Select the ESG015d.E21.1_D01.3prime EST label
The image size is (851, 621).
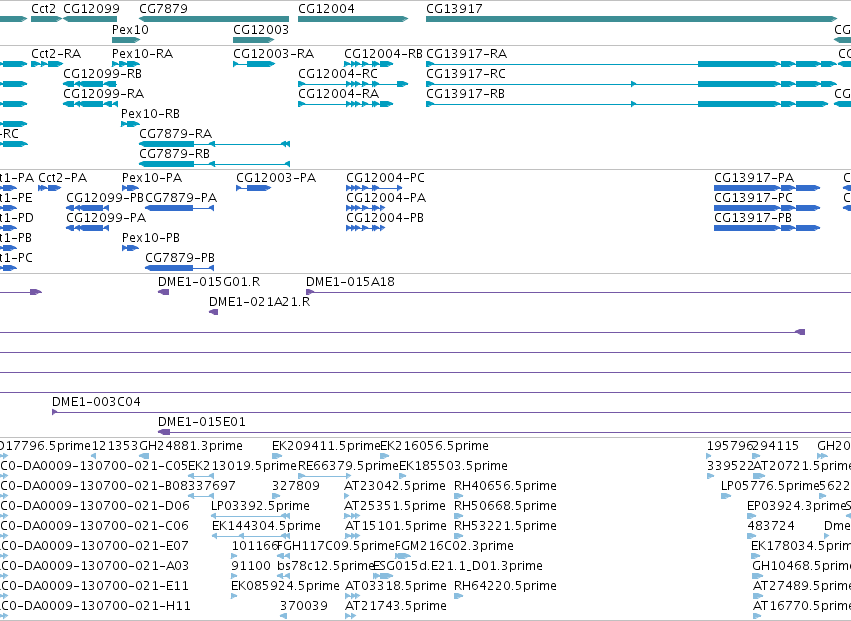click(x=458, y=566)
